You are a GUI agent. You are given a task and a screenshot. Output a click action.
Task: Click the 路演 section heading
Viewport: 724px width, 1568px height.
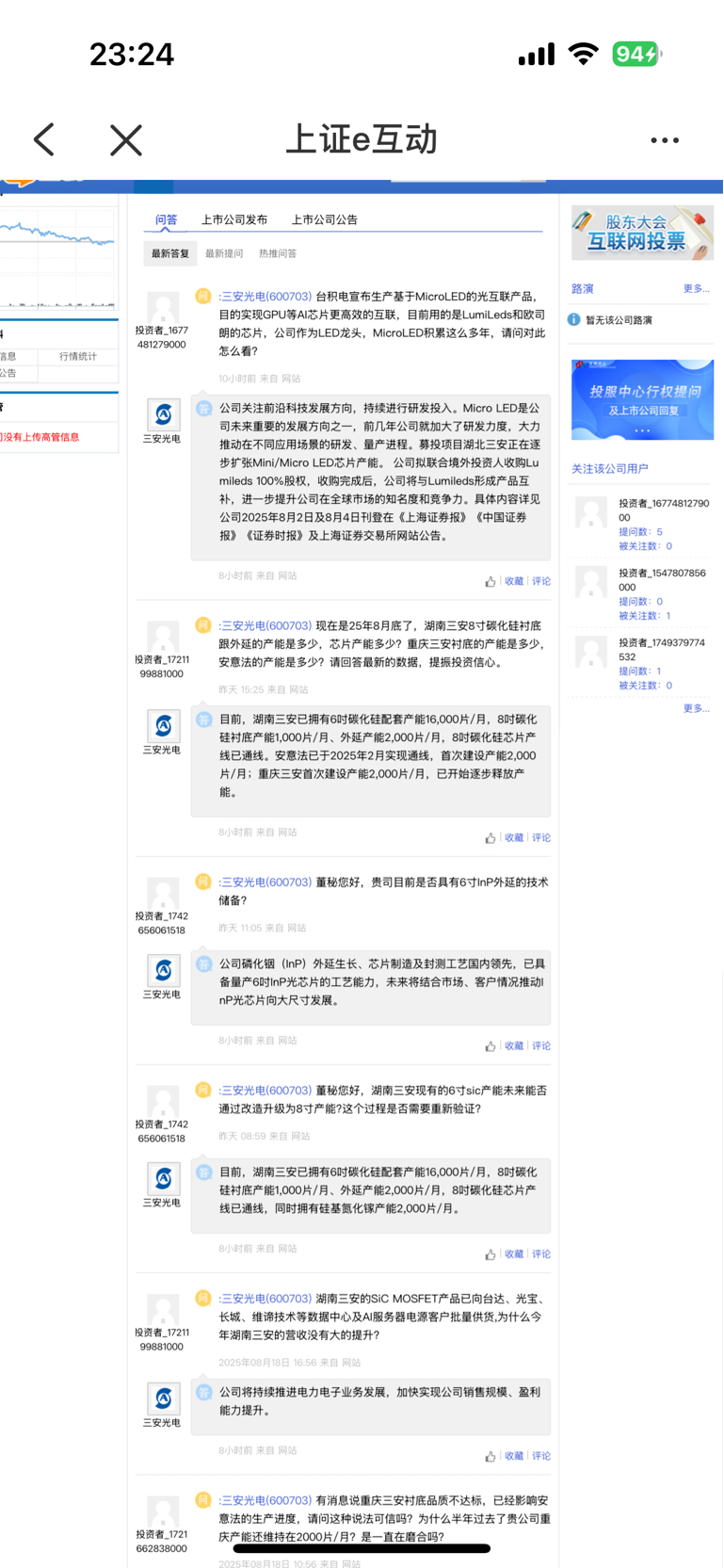pyautogui.click(x=583, y=289)
